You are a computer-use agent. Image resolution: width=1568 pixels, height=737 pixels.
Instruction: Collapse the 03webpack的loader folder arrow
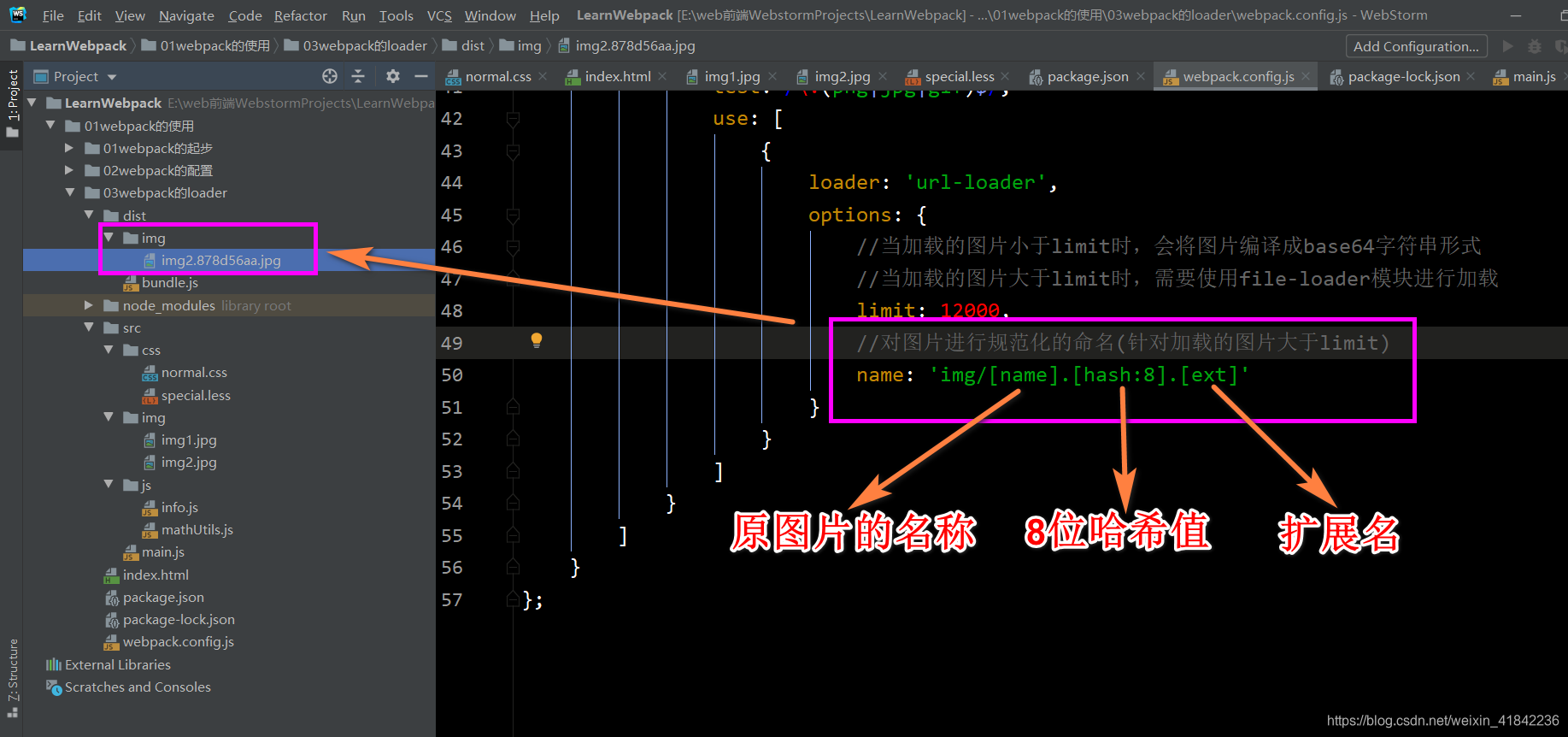(x=70, y=192)
